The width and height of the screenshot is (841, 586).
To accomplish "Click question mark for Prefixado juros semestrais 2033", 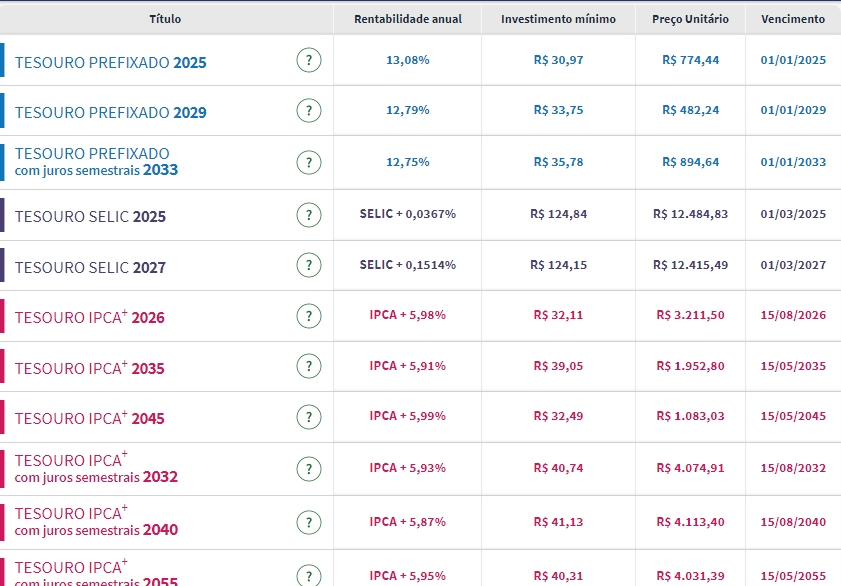I will click(309, 162).
